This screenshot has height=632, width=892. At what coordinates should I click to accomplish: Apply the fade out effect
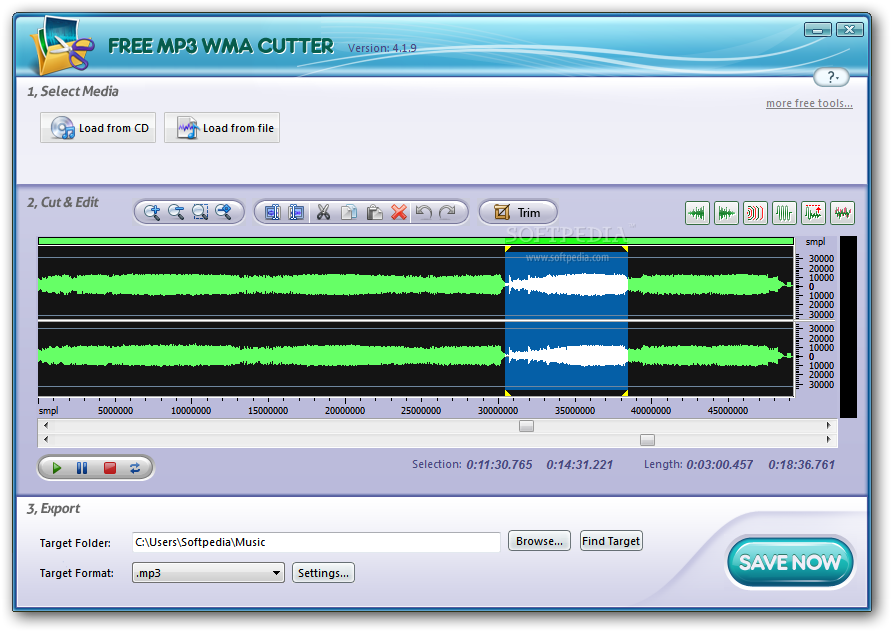click(726, 213)
